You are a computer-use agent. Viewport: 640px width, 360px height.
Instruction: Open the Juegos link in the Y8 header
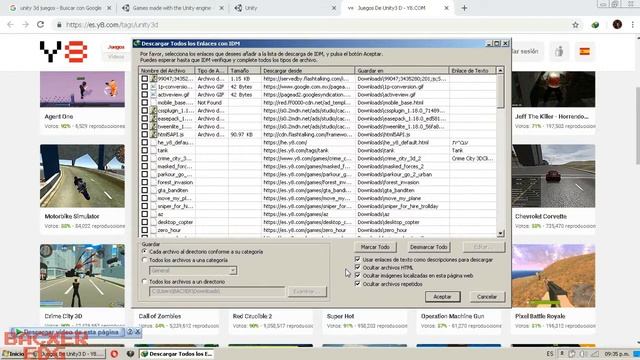tap(116, 47)
